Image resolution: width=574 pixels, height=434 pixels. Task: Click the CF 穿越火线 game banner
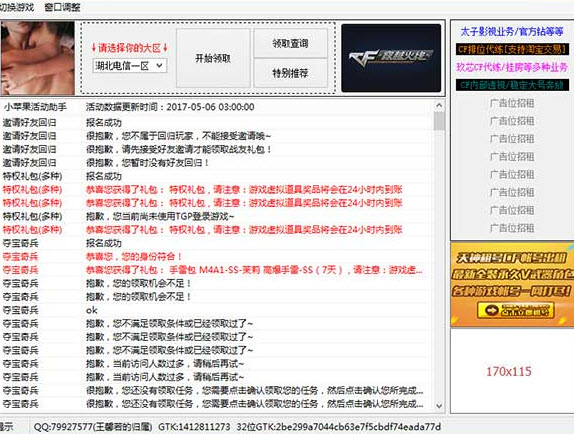(x=391, y=58)
